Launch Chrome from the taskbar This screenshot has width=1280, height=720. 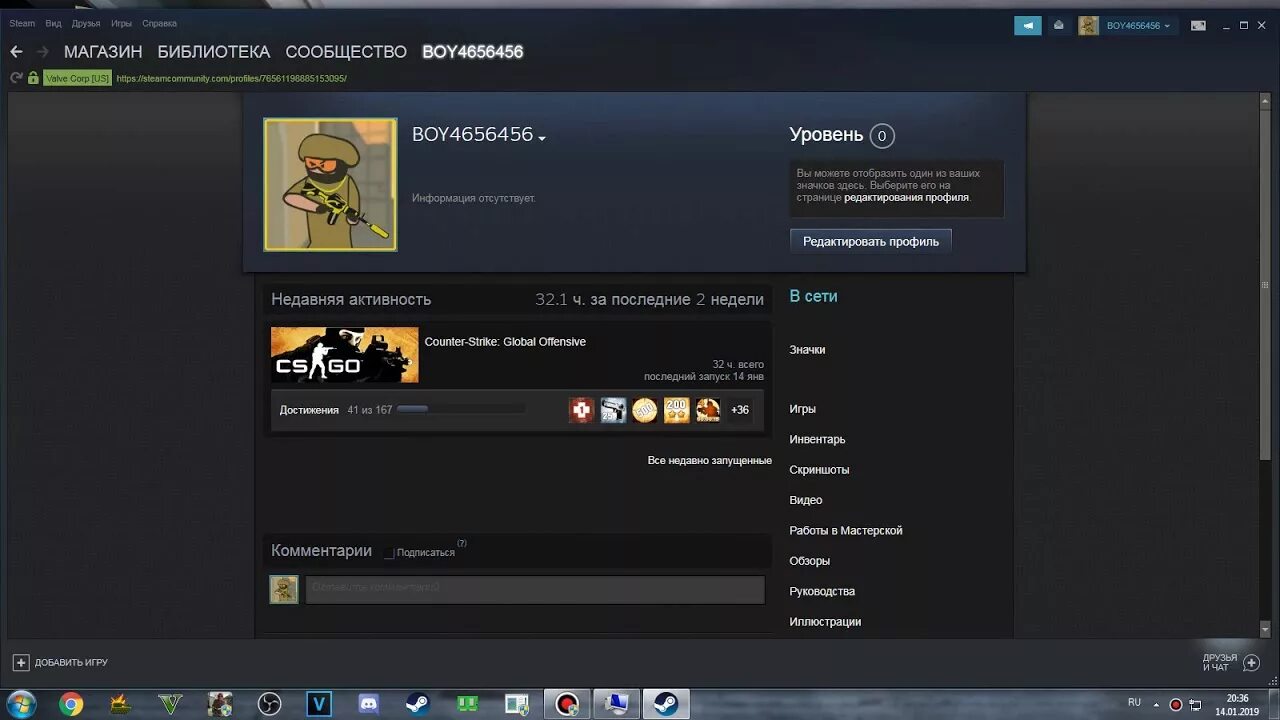coord(71,704)
